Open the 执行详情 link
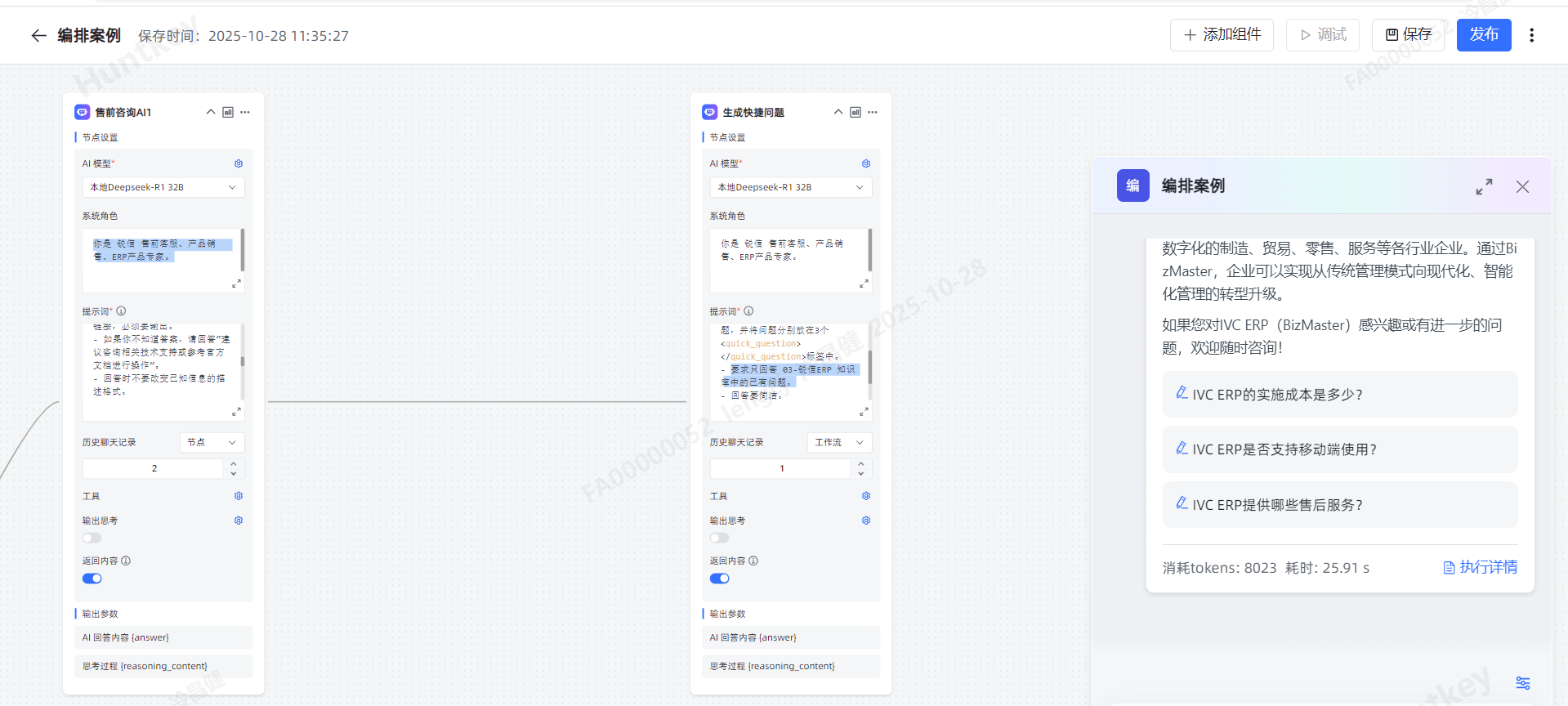The height and width of the screenshot is (706, 1568). pos(1480,567)
